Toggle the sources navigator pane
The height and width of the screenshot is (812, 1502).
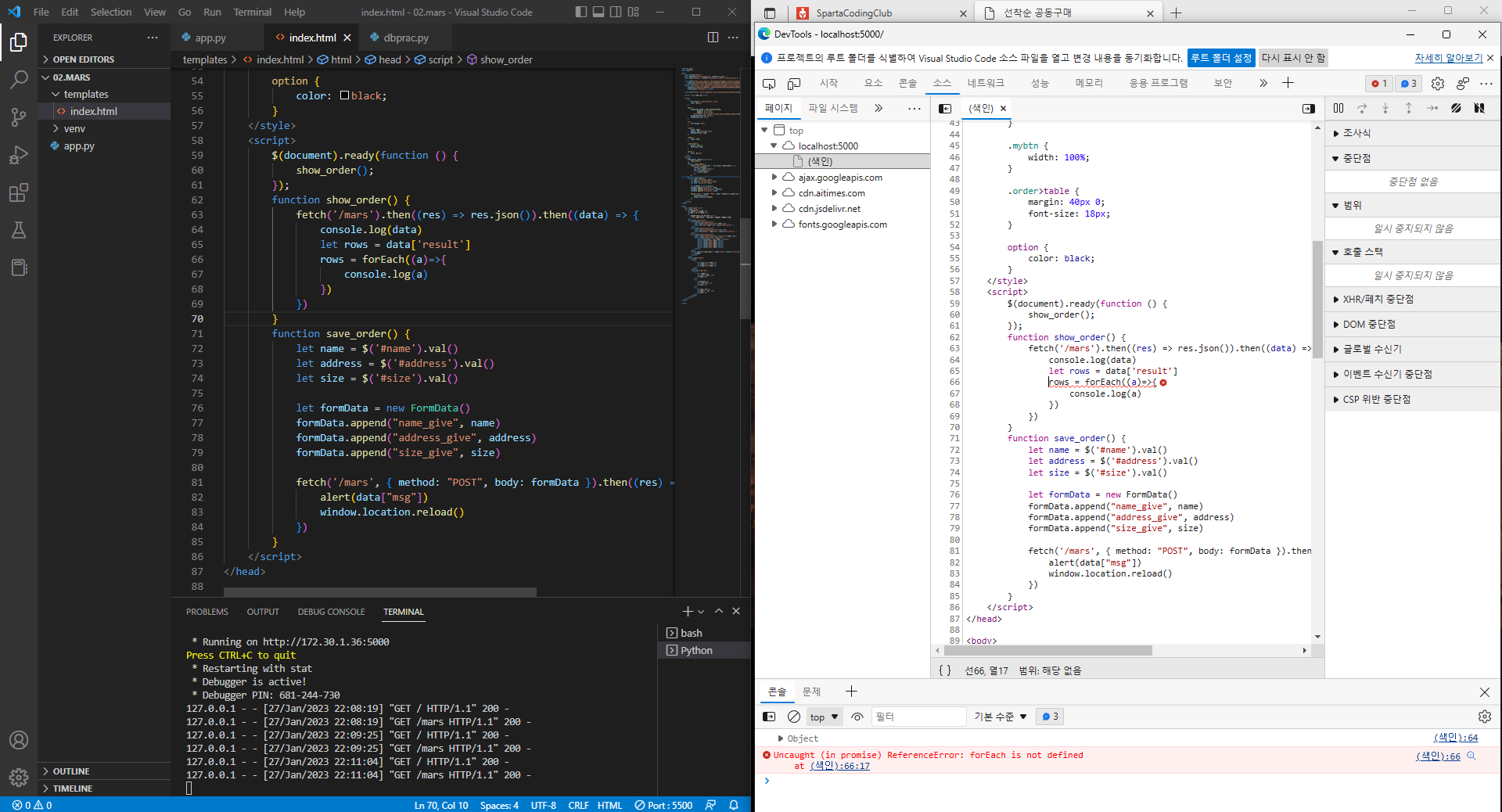tap(945, 109)
